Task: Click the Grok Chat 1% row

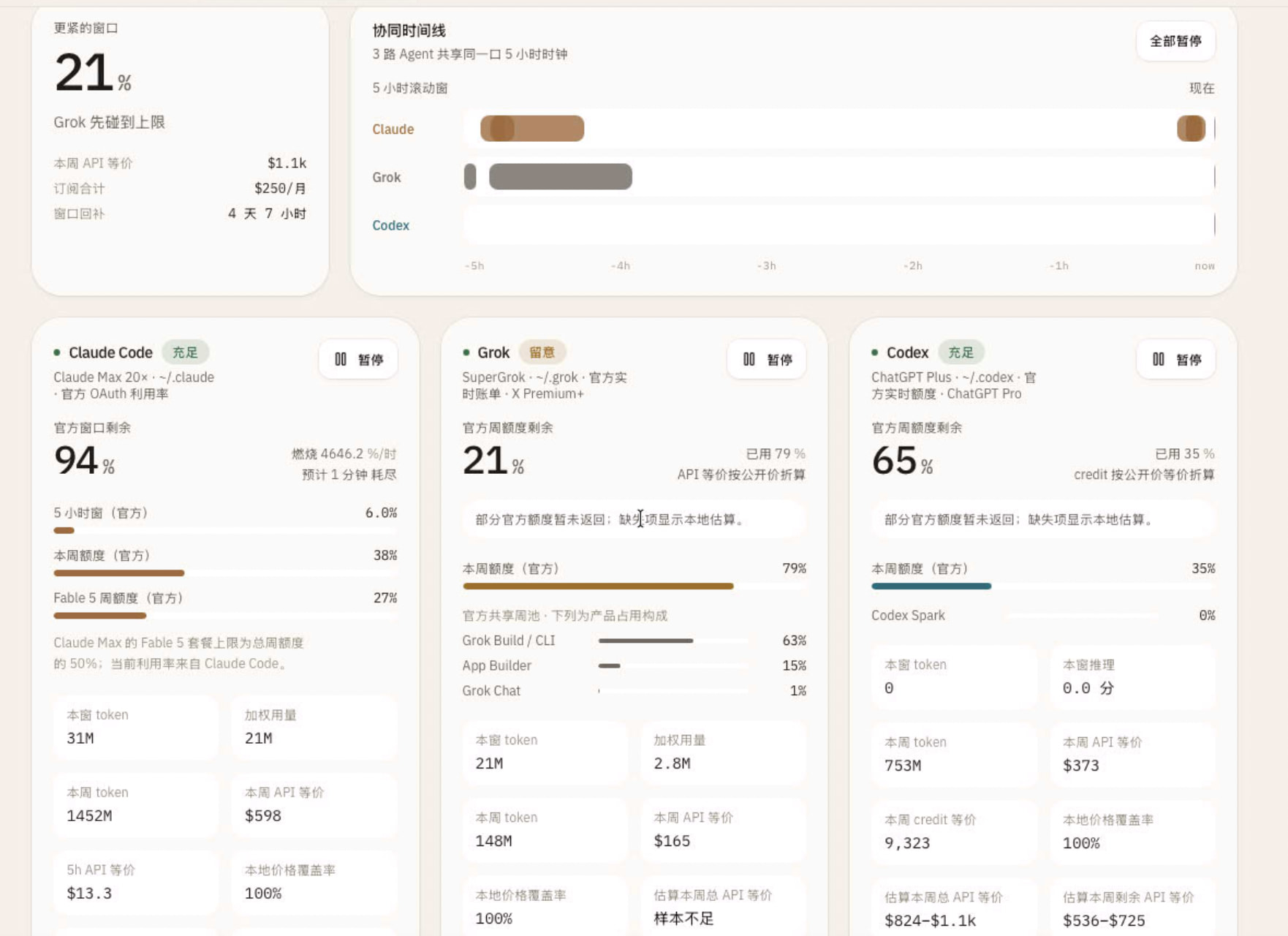Action: (634, 690)
